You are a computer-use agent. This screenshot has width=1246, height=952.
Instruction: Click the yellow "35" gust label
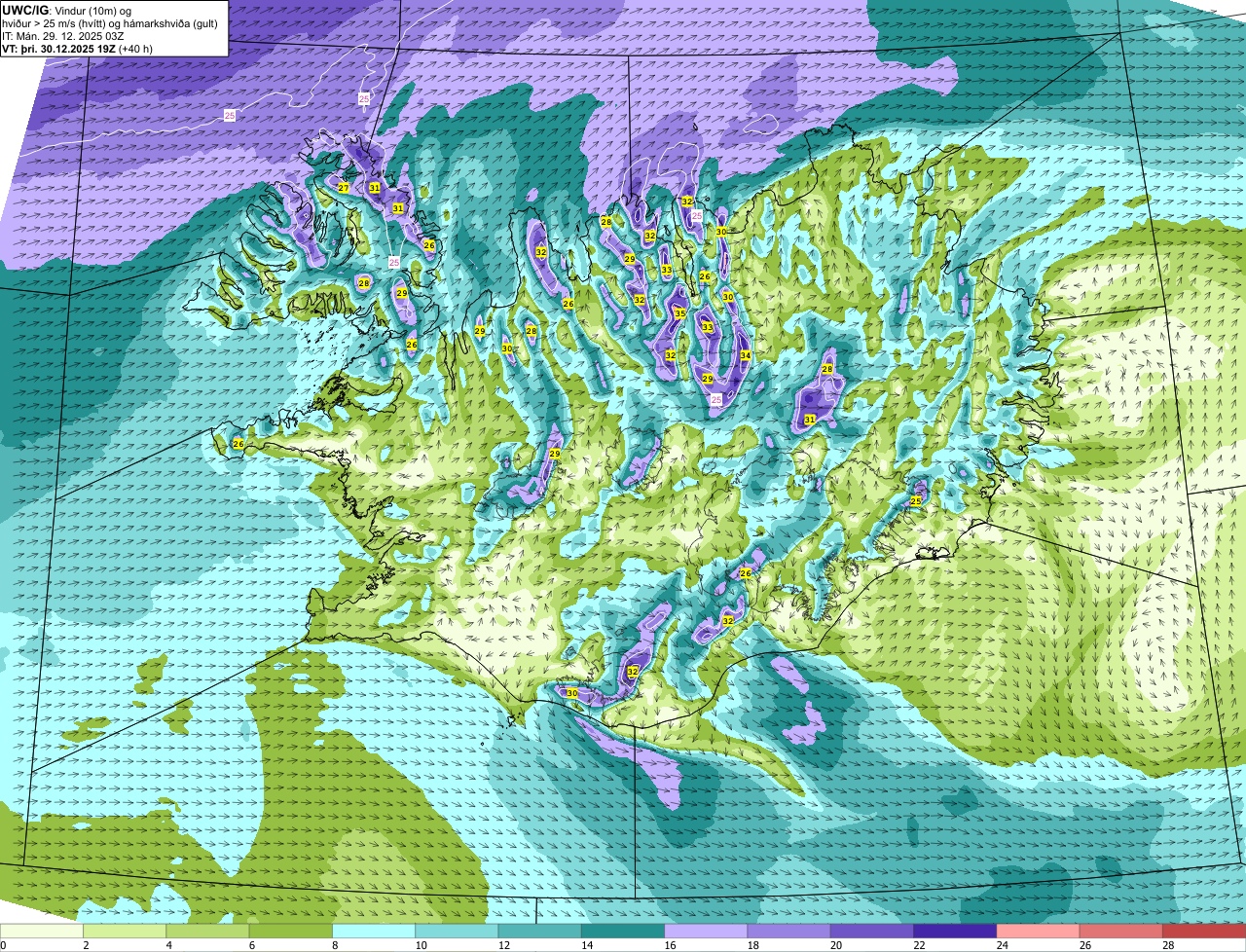pyautogui.click(x=679, y=313)
